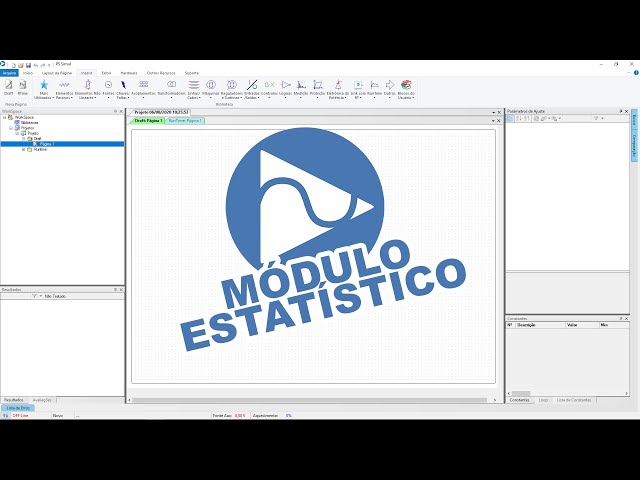Switch to the Início ribbon tab
Screen dimensions: 640x480
(x=28, y=73)
